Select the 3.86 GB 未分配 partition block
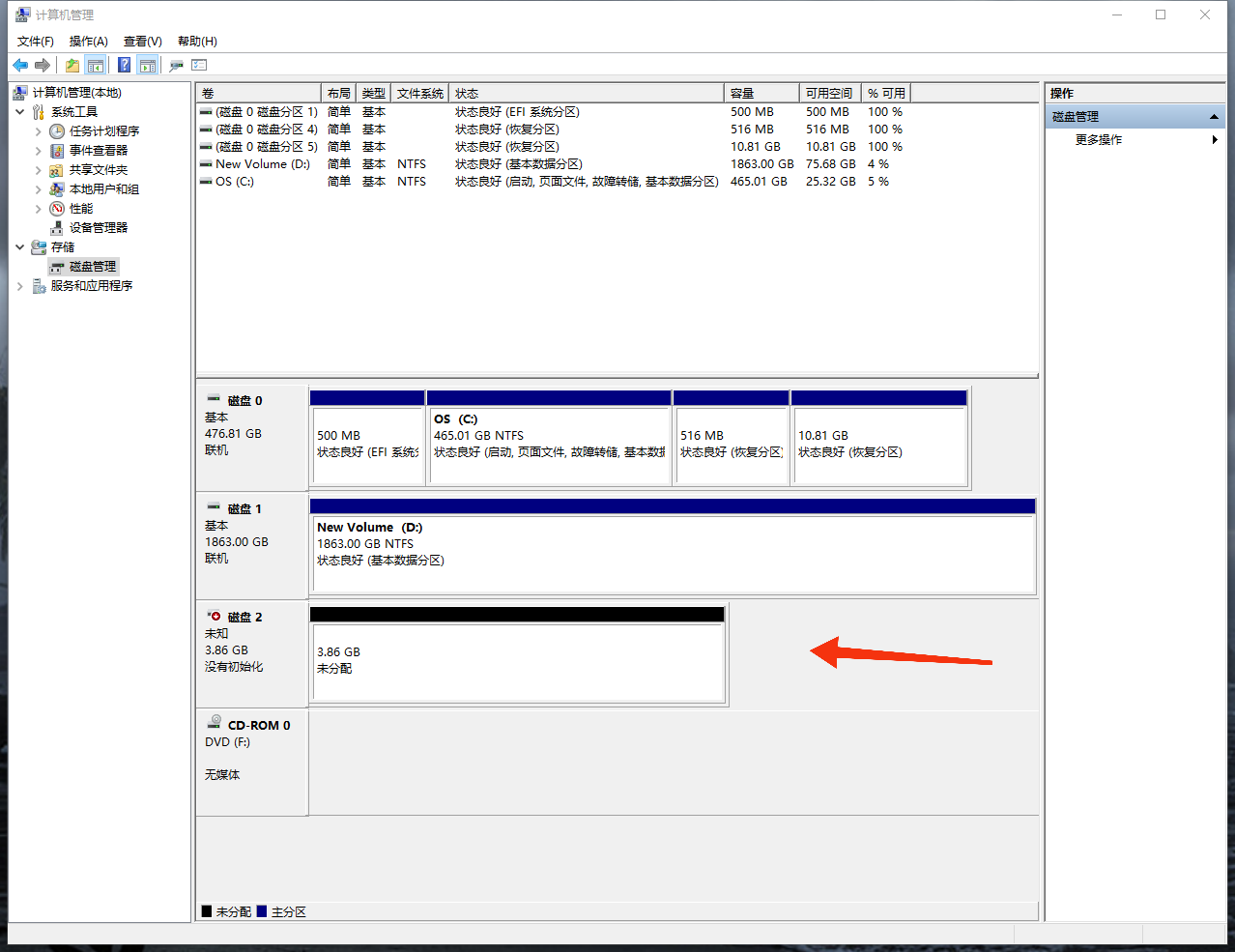This screenshot has height=952, width=1235. tap(517, 661)
